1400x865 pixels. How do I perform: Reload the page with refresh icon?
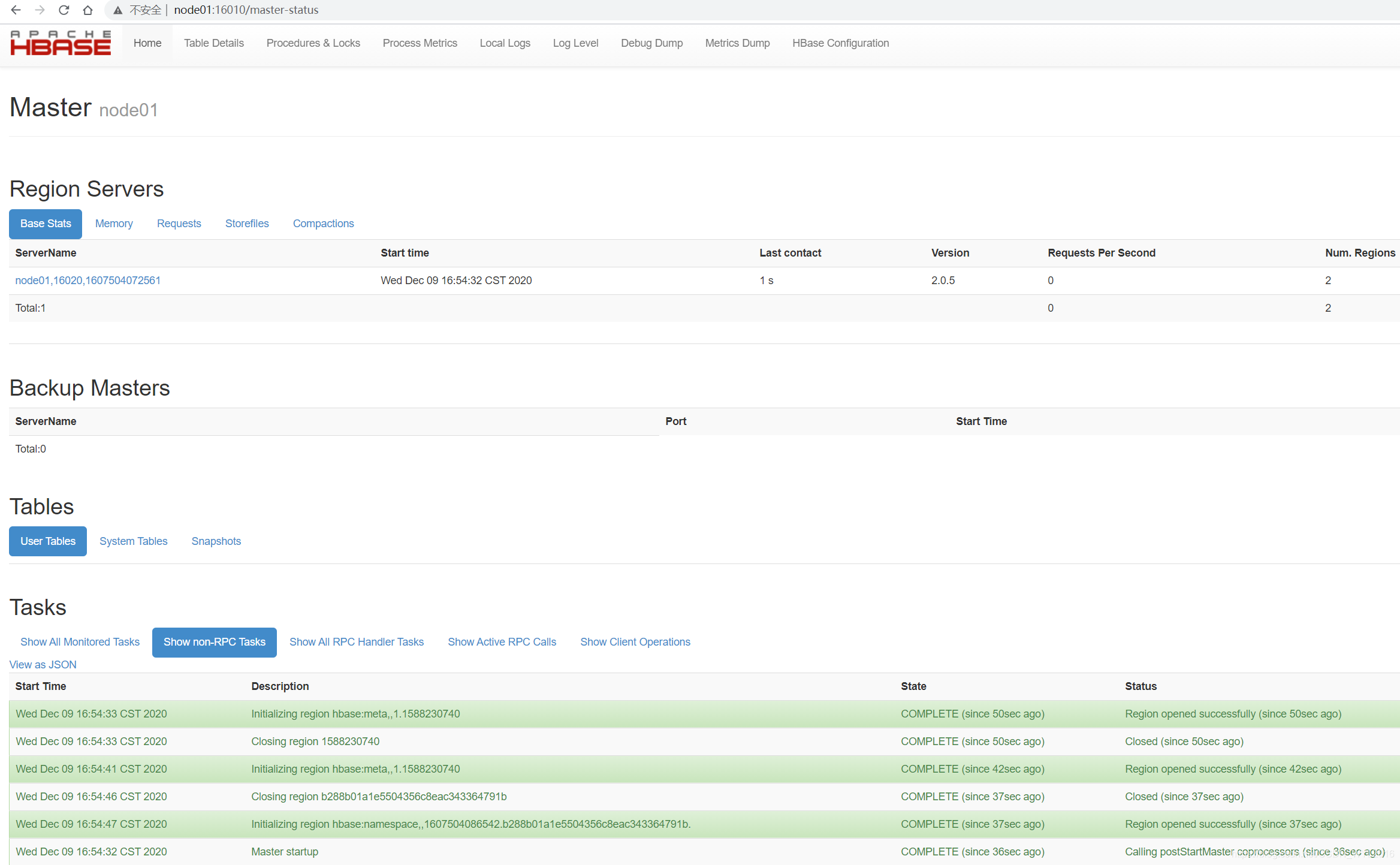[x=64, y=10]
